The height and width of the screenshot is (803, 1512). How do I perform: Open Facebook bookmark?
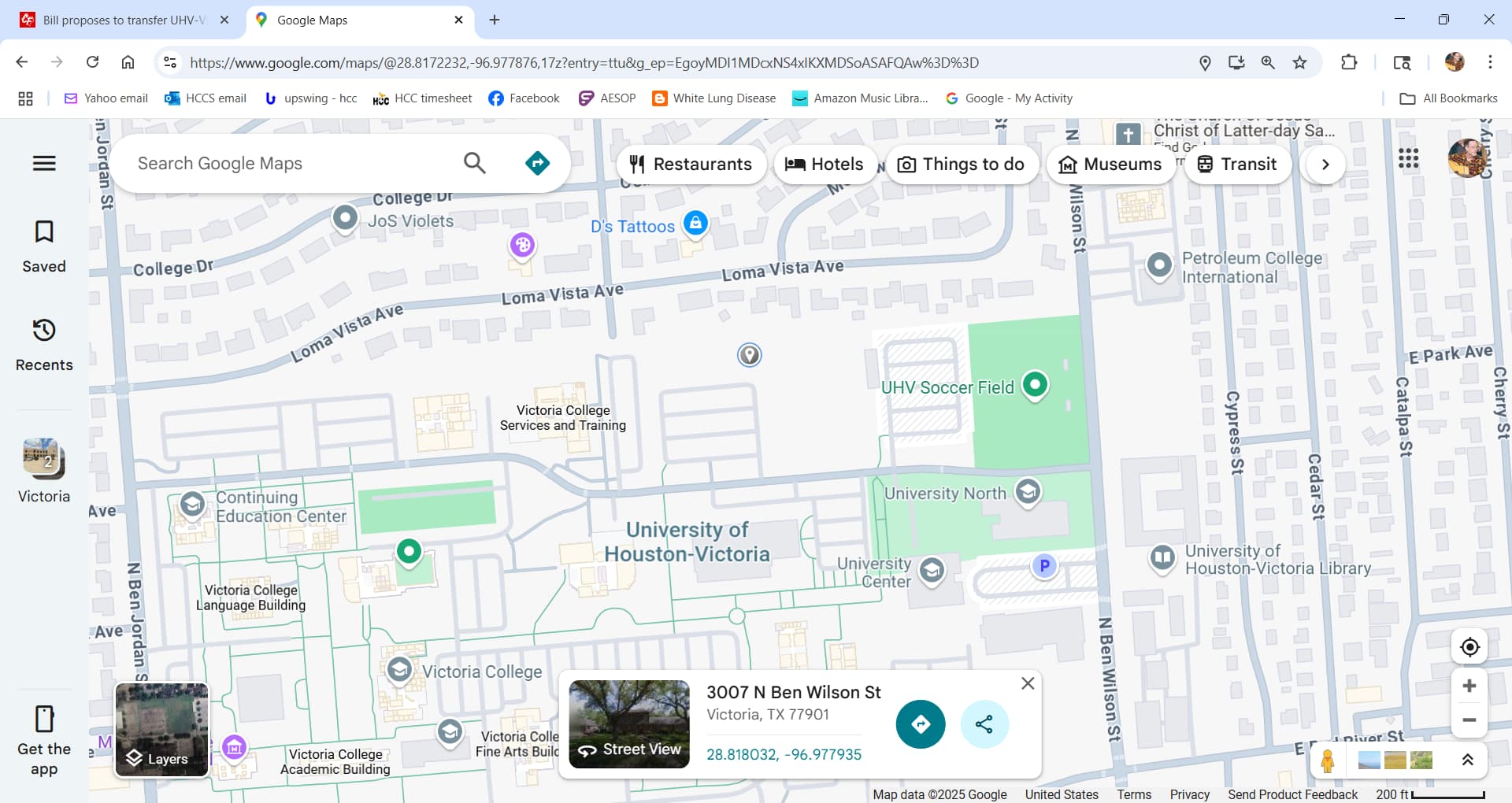point(524,98)
